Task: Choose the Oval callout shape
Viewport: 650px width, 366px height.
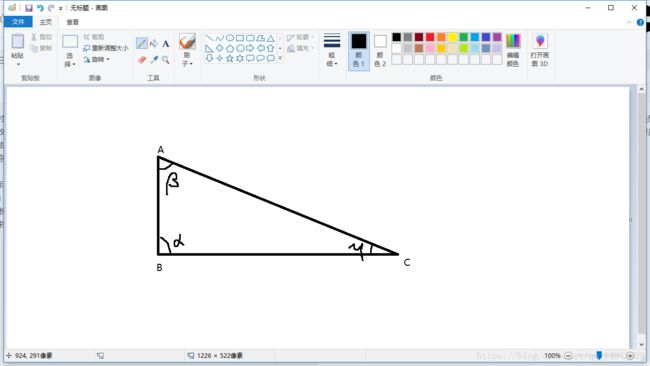Action: click(260, 58)
